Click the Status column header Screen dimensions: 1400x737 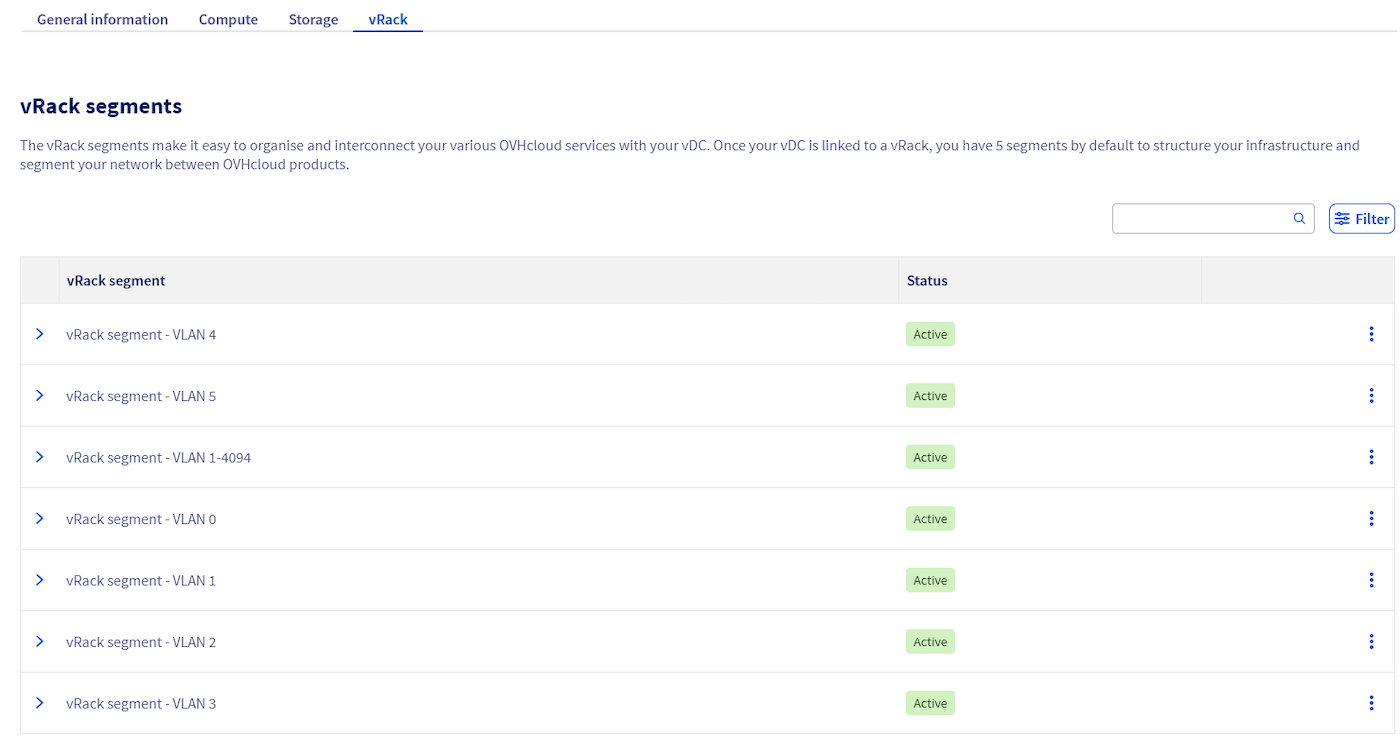[x=927, y=281]
